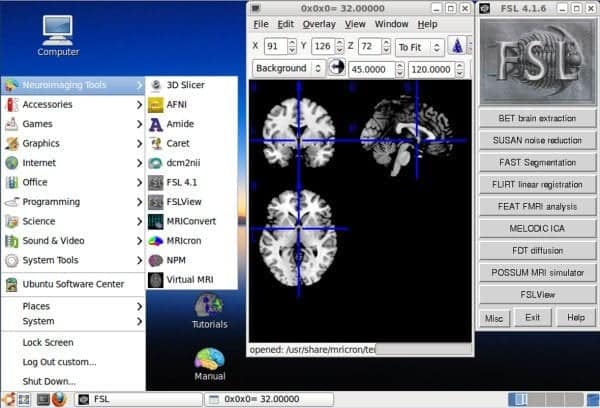Click the X coordinate field

[276, 46]
